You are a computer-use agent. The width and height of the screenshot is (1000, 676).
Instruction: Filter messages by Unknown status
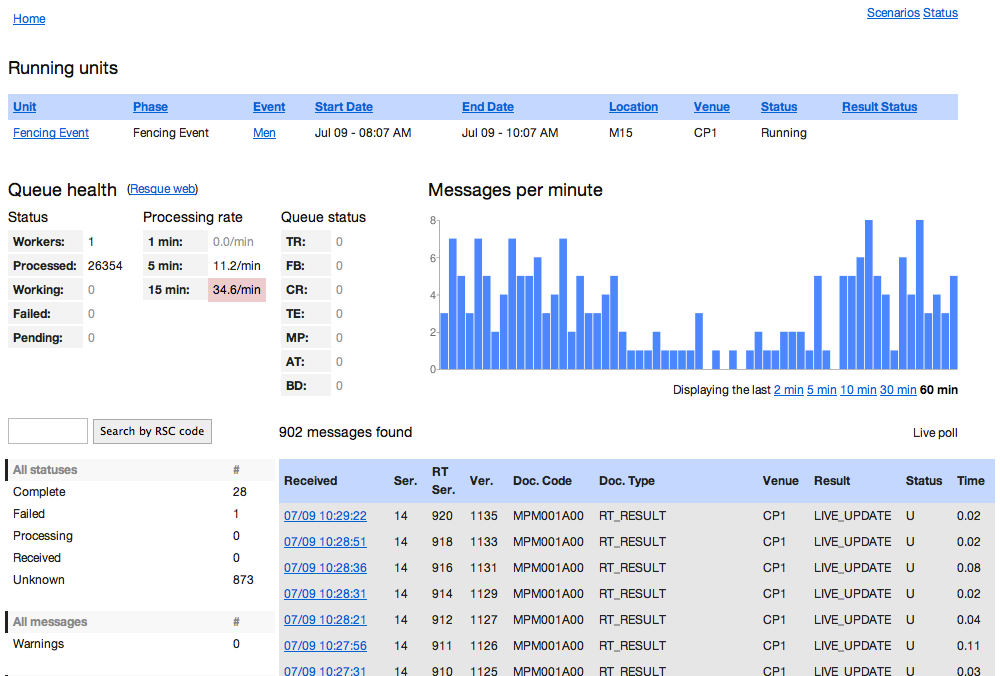pyautogui.click(x=39, y=580)
